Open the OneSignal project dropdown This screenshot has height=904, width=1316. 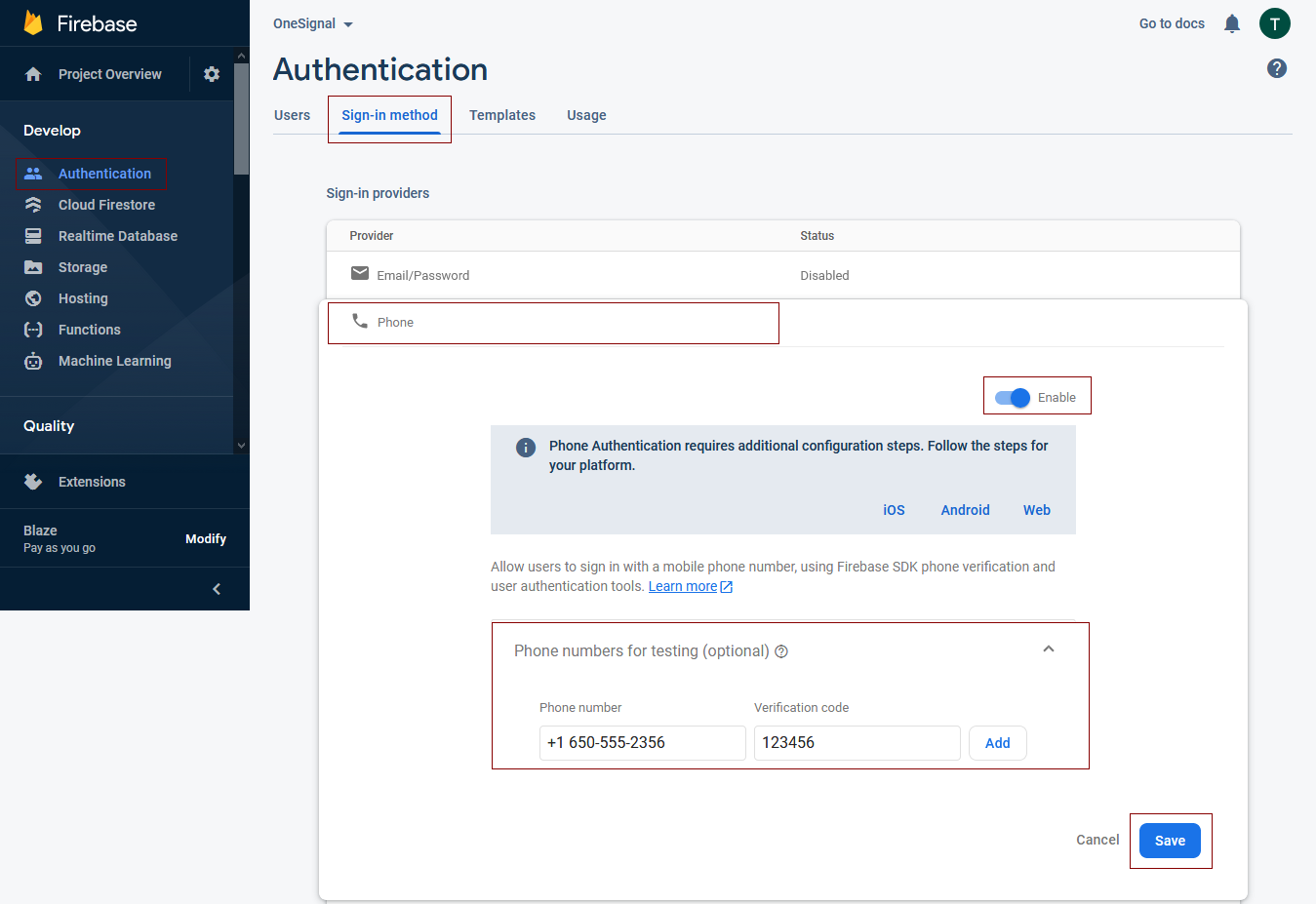312,23
